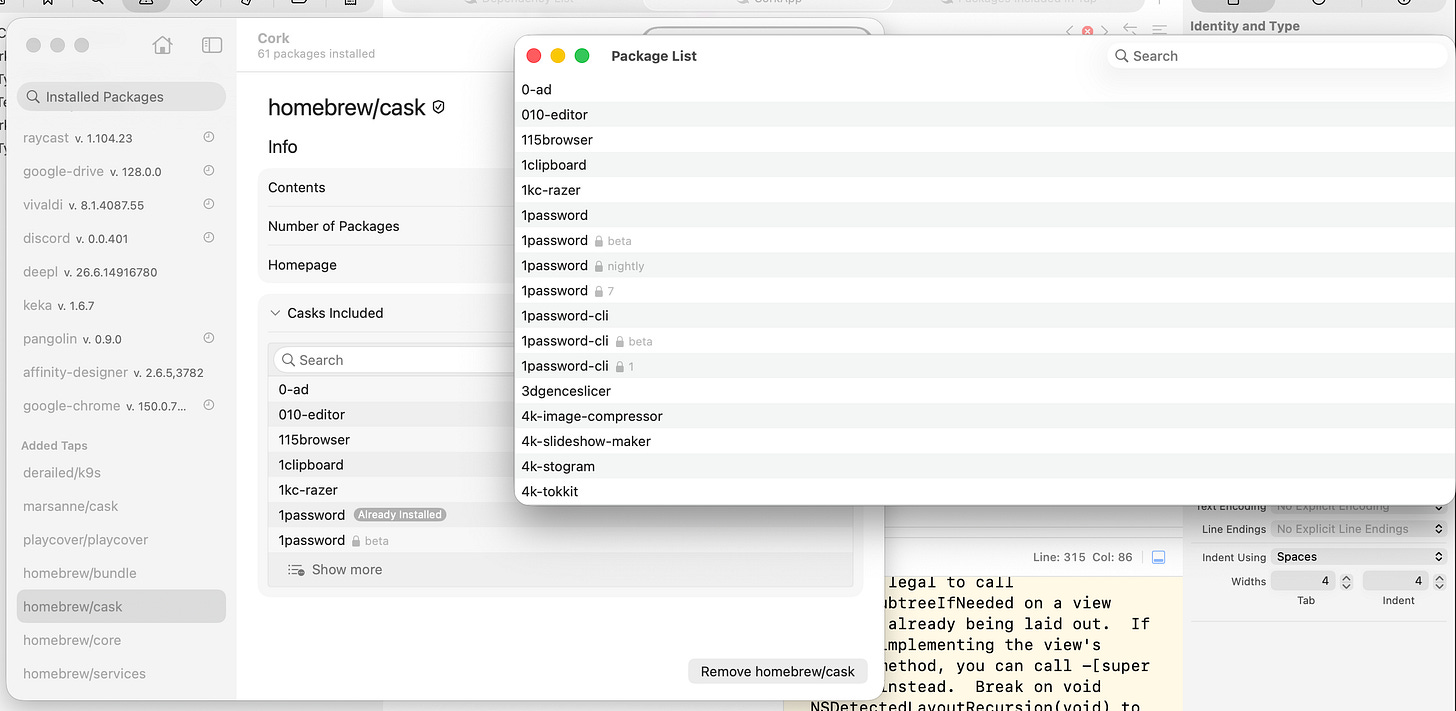Click lock icon beside 1password beta in Cork's cask list
The image size is (1456, 711).
pos(356,541)
